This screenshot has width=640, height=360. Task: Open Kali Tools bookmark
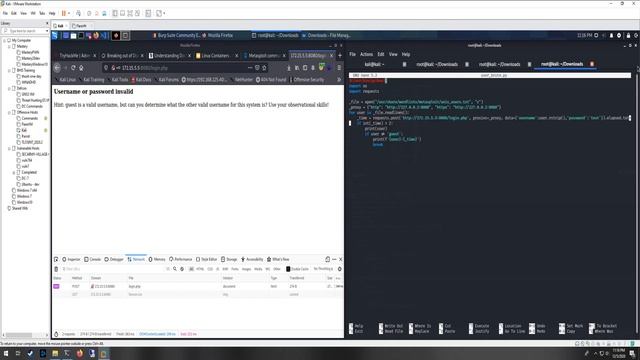tap(118, 80)
